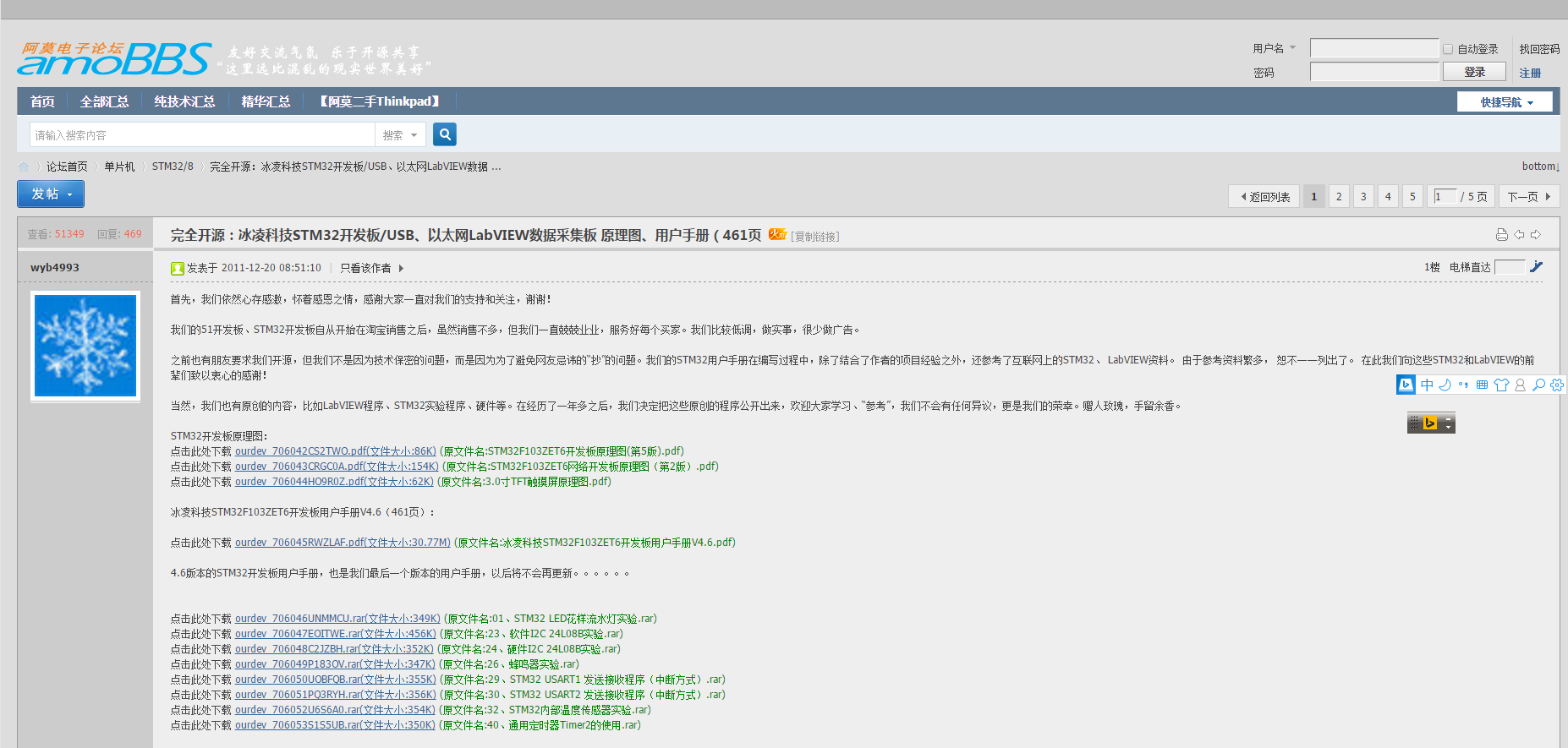Click the green poster status icon
The height and width of the screenshot is (748, 1568).
point(178,268)
